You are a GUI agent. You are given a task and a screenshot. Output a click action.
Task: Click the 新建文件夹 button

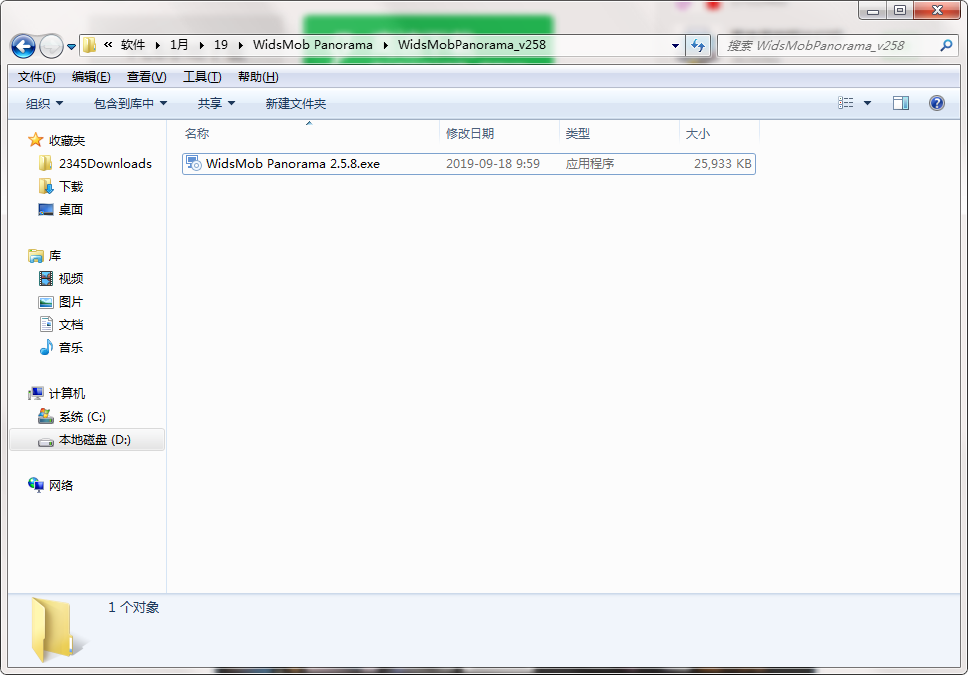296,103
